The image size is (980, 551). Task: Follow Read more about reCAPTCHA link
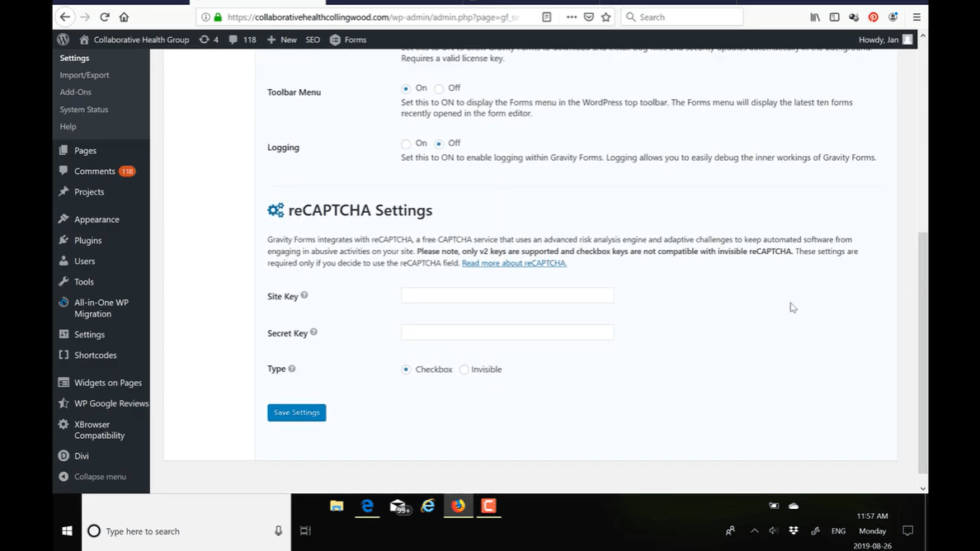[x=514, y=263]
